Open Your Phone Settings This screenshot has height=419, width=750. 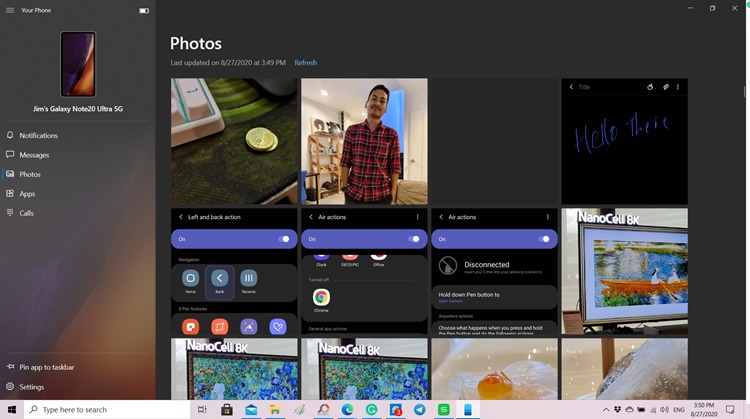click(78, 386)
